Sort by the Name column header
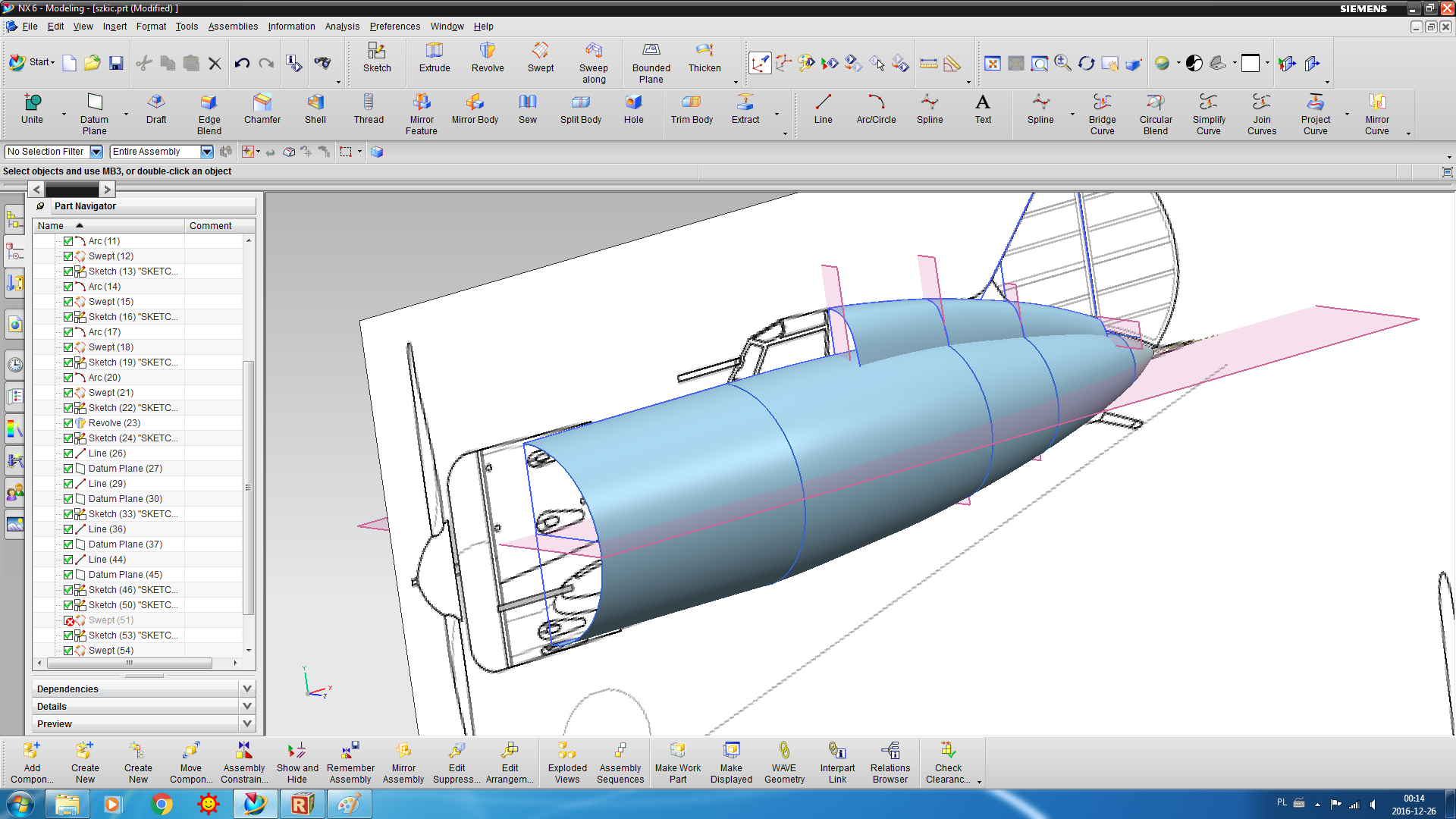The width and height of the screenshot is (1456, 819). 51,226
